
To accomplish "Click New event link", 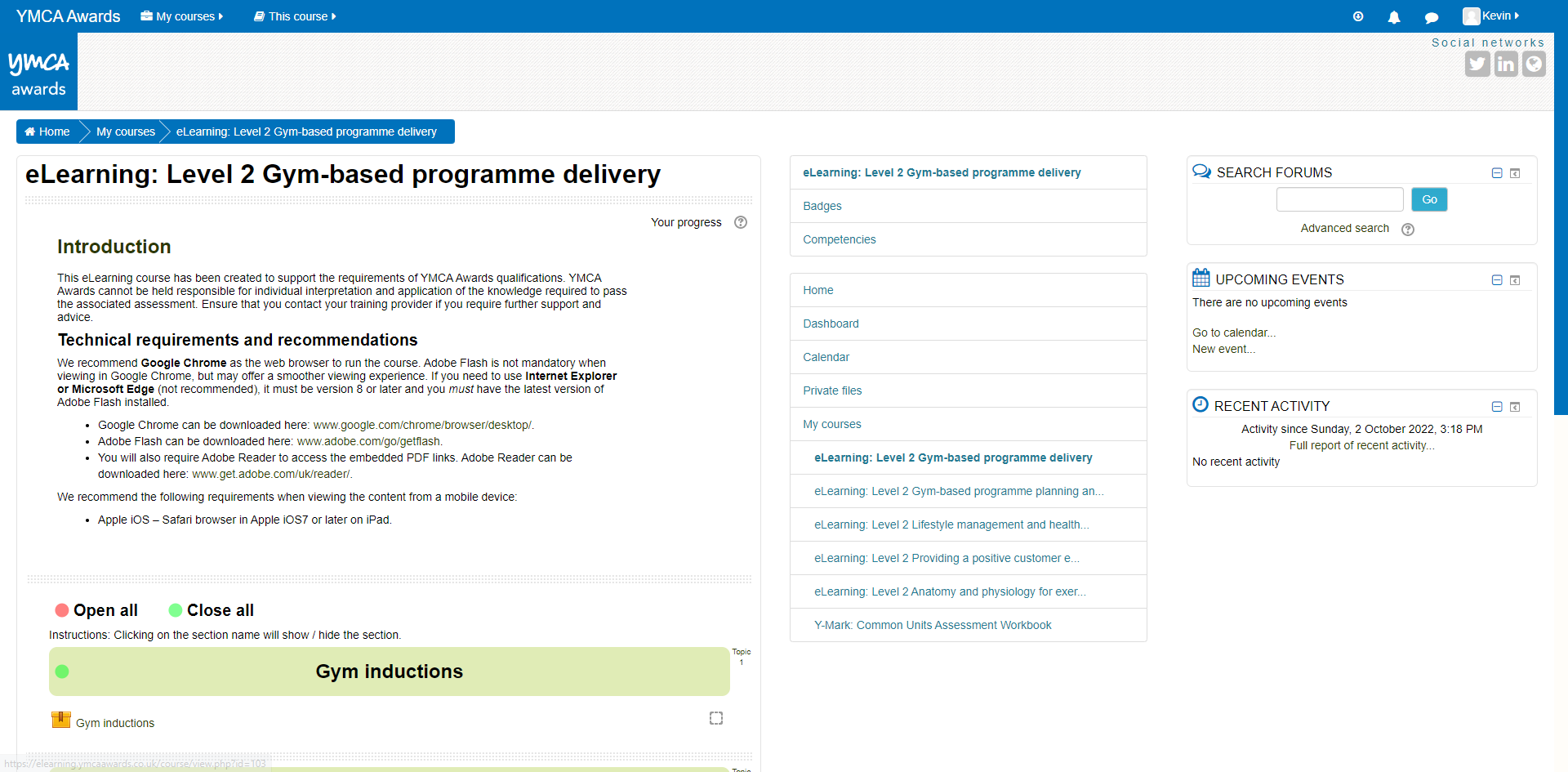I will coord(1224,349).
